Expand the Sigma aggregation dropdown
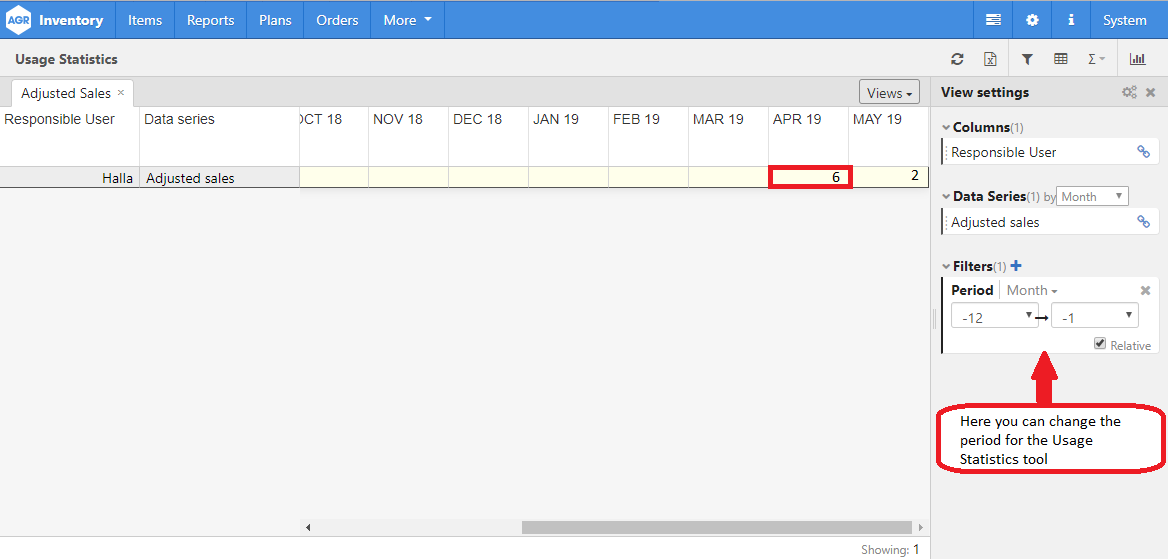 tap(1096, 60)
